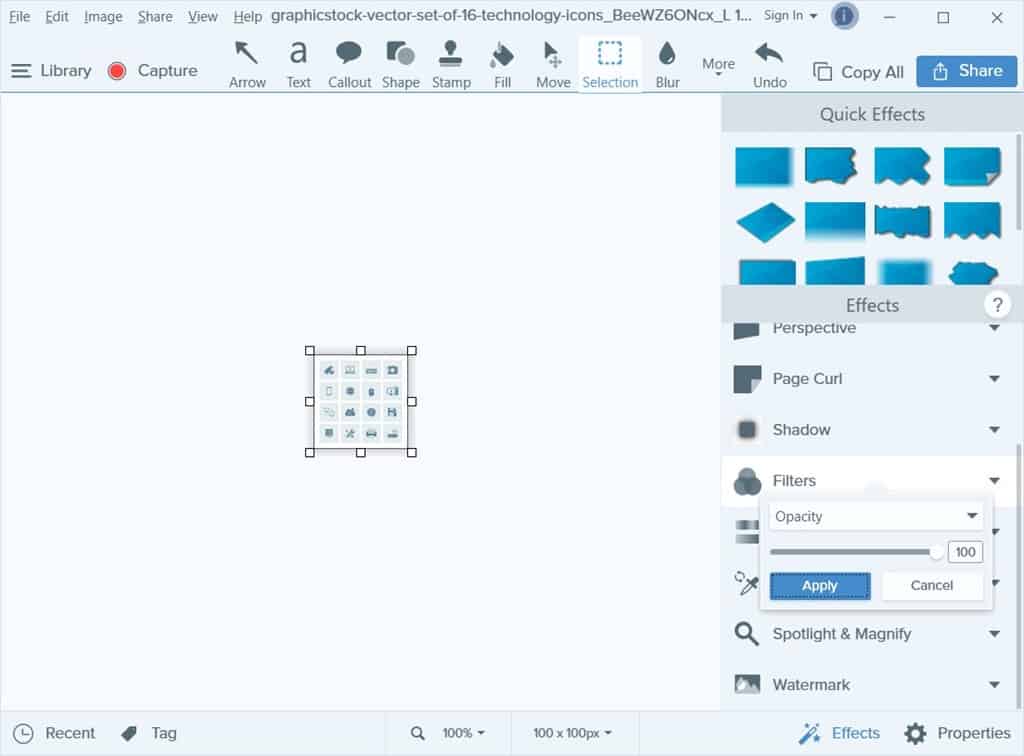Expand the Perspective effect arrow
This screenshot has height=756, width=1024.
point(994,328)
